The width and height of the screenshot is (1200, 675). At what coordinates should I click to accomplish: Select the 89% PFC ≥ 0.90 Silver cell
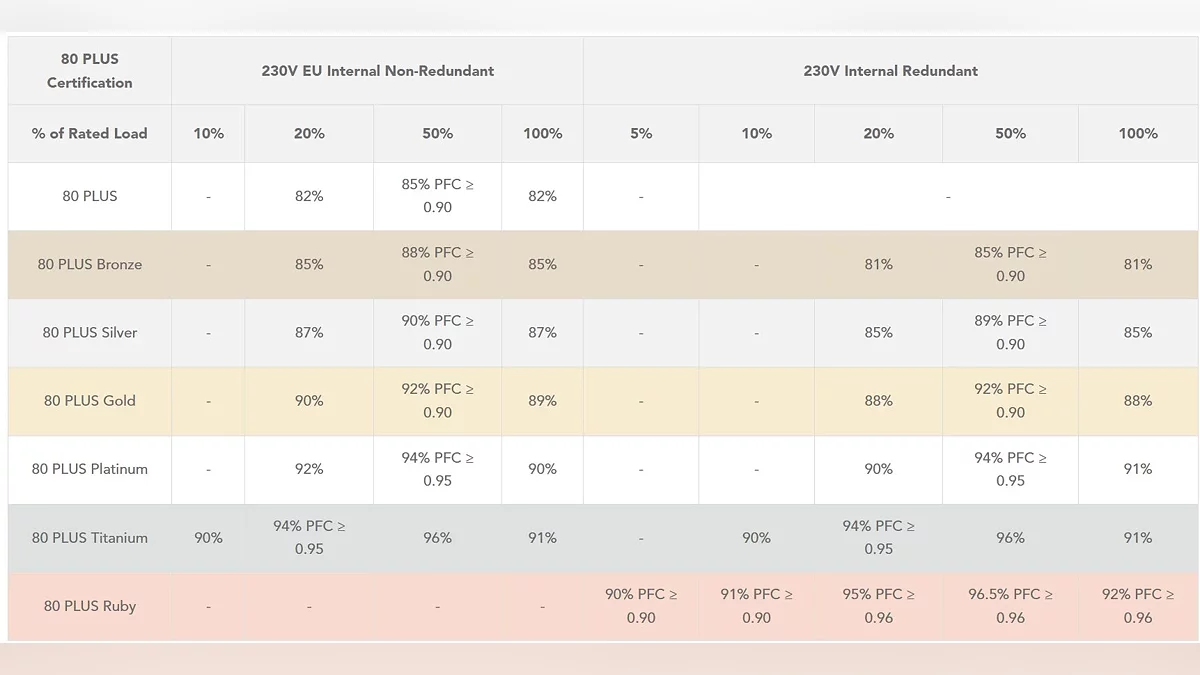click(1010, 333)
